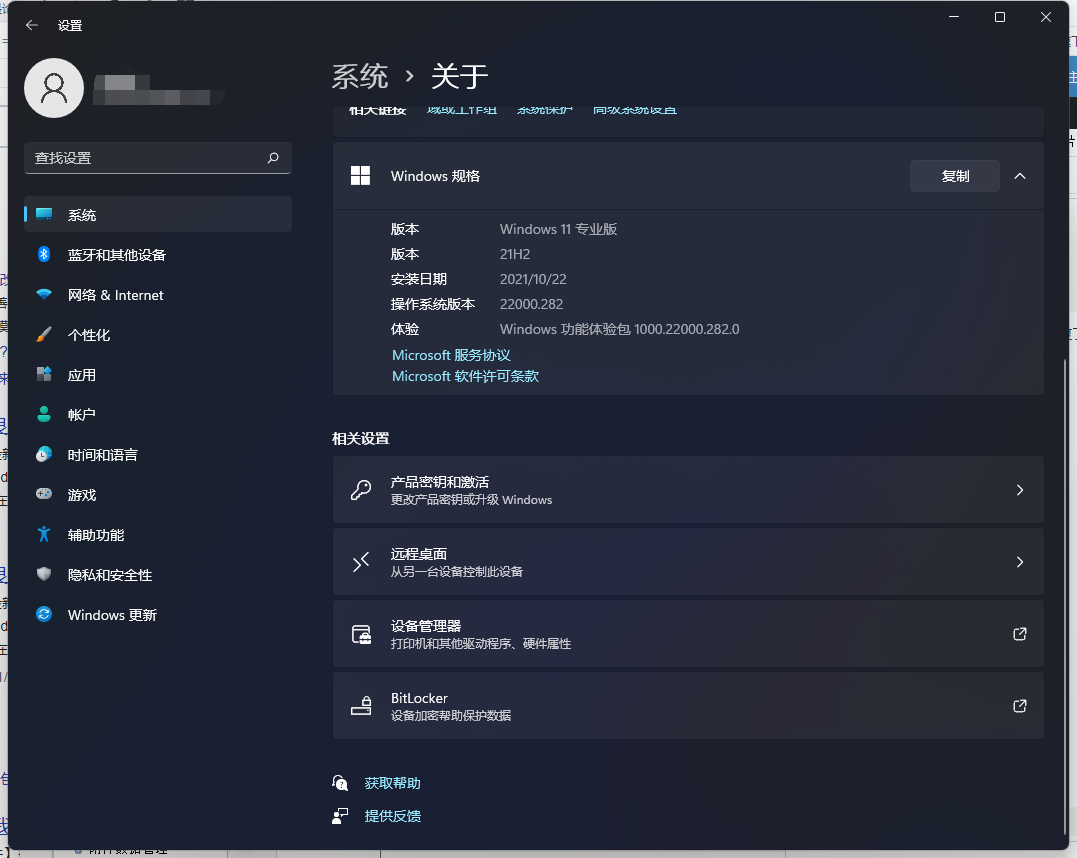The image size is (1077, 858).
Task: Open 系统 in the sidebar
Action: click(x=157, y=214)
